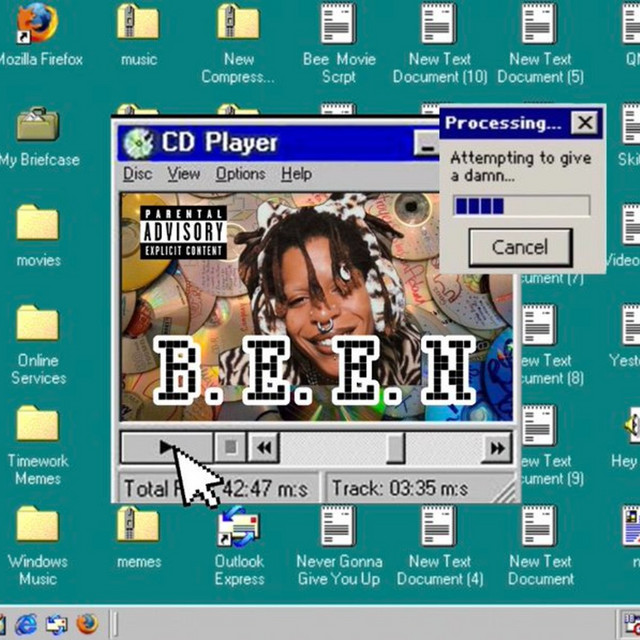Open the memes compressed folder

pos(138,524)
